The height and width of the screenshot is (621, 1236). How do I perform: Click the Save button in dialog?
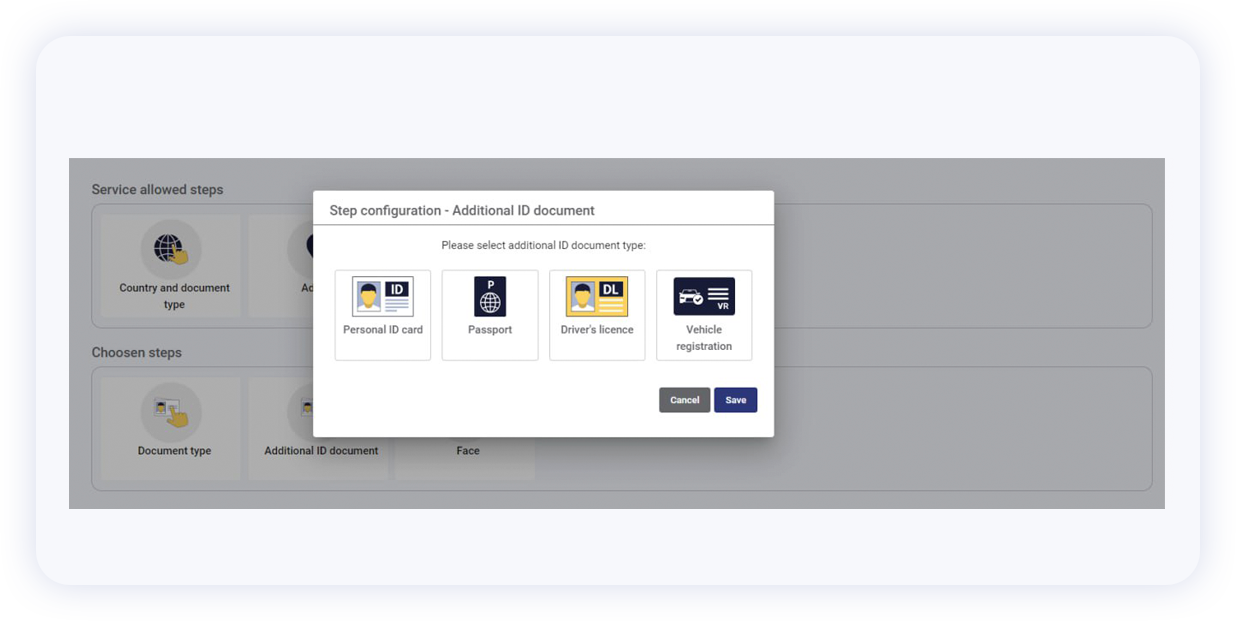735,400
